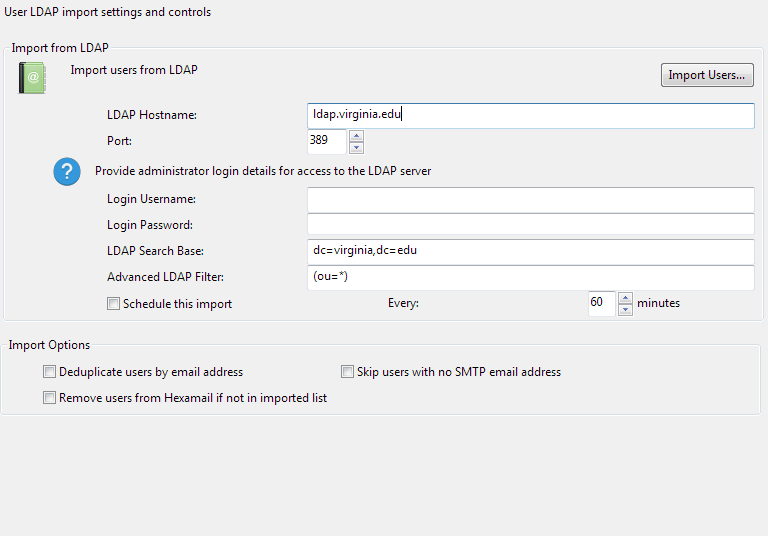Click the Import users from LDAP label

pyautogui.click(x=134, y=70)
